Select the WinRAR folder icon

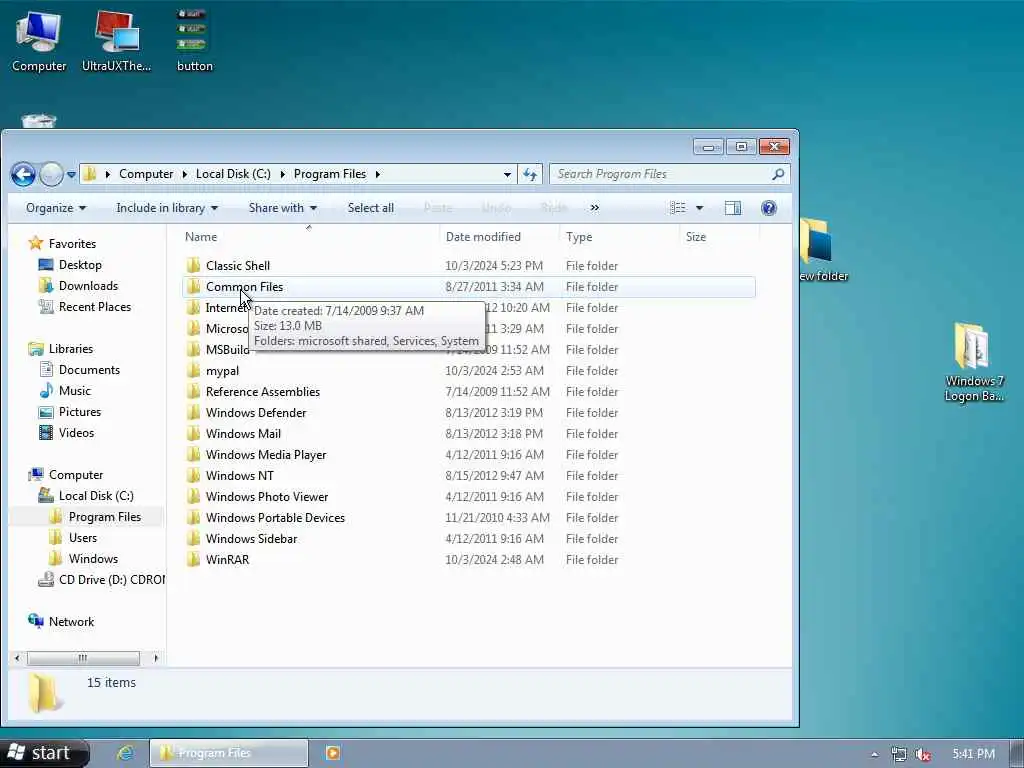point(193,560)
